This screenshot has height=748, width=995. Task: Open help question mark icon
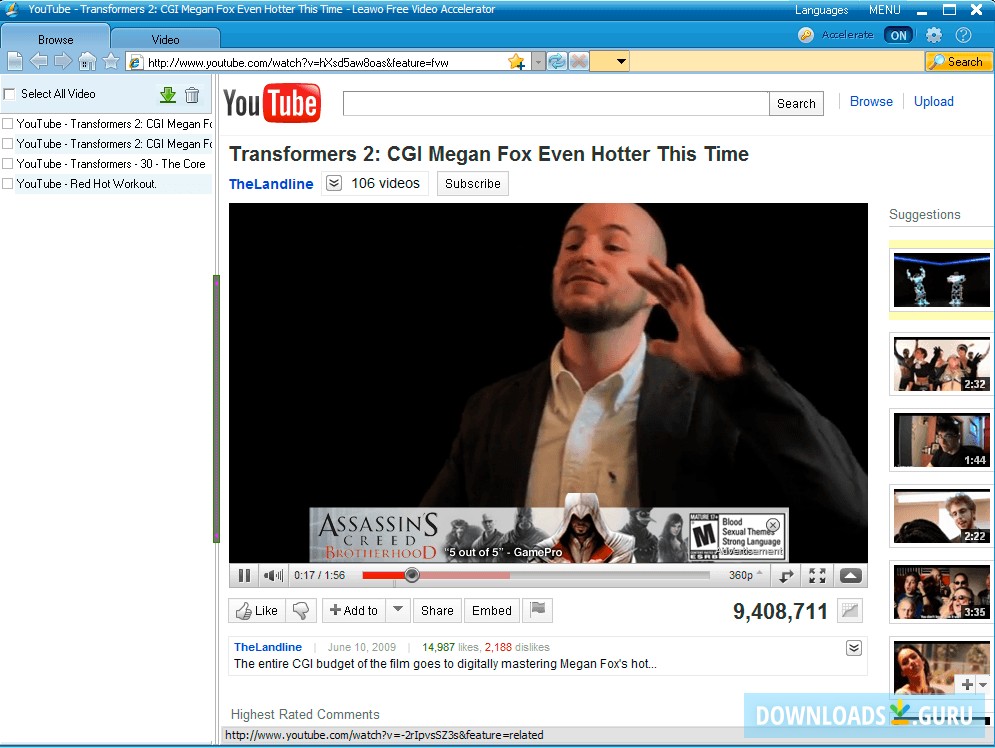(963, 35)
